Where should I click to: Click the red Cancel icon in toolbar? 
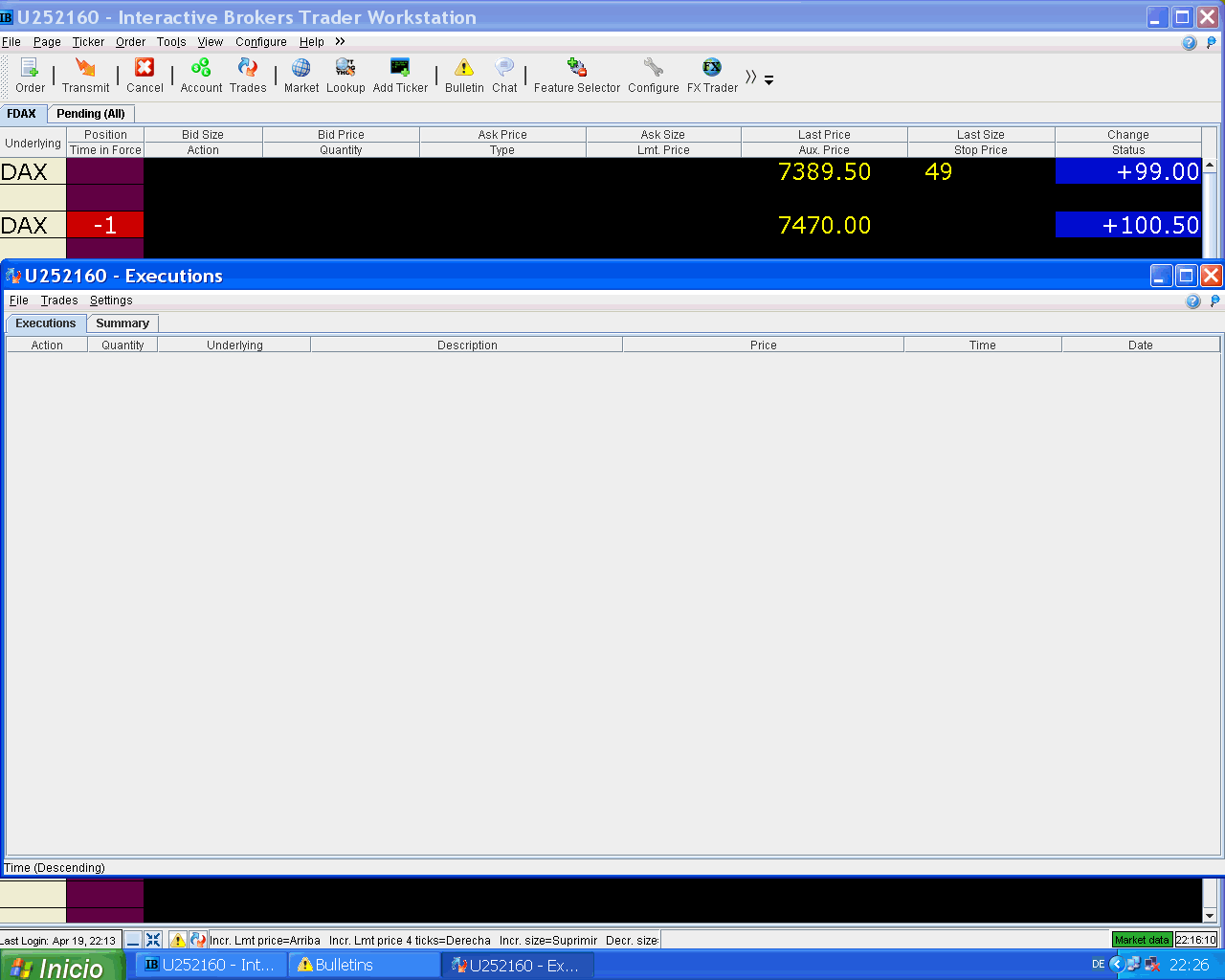[x=145, y=75]
